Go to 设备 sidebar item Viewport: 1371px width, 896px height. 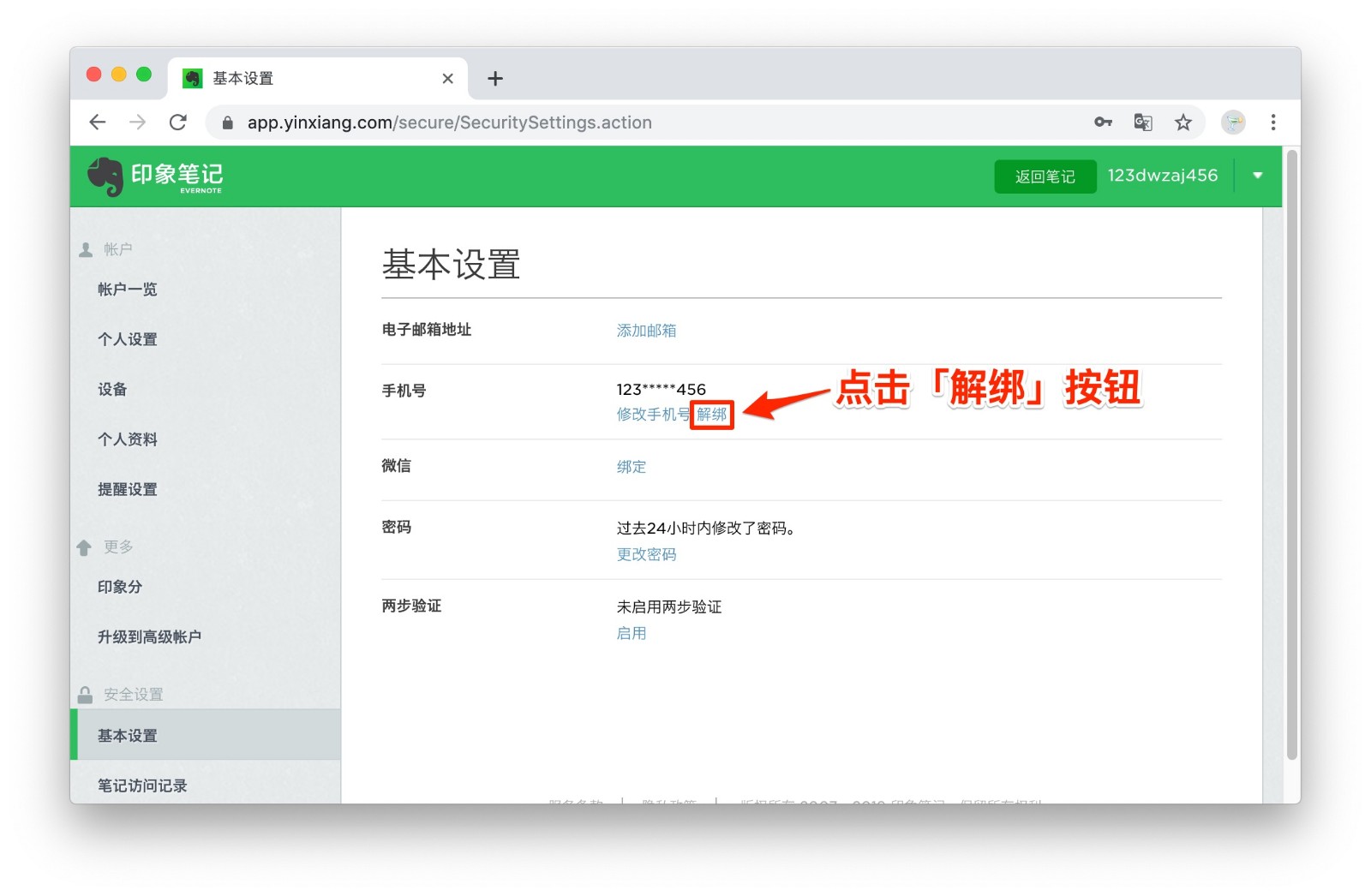click(x=112, y=389)
